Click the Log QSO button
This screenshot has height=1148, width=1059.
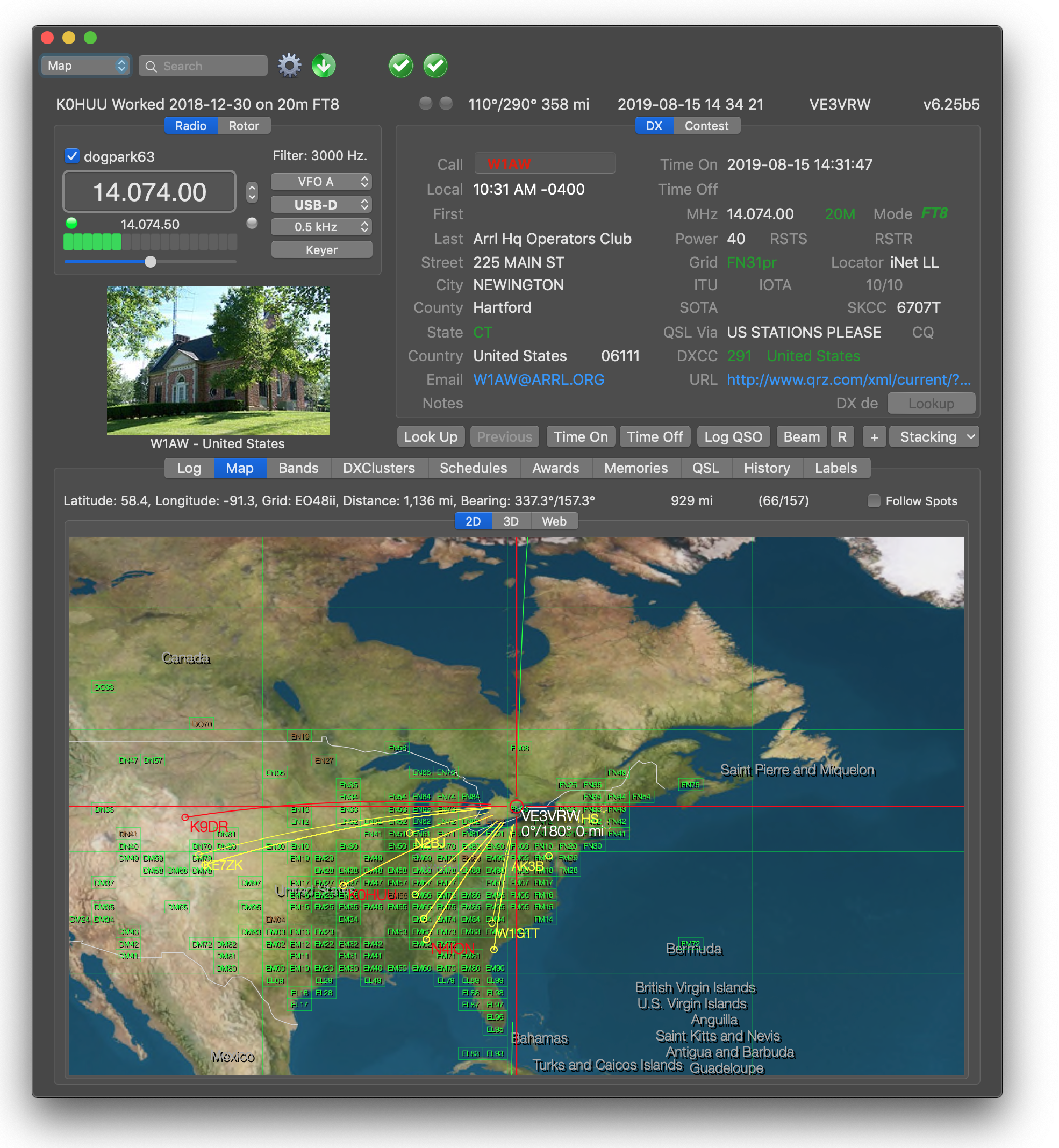tap(734, 434)
